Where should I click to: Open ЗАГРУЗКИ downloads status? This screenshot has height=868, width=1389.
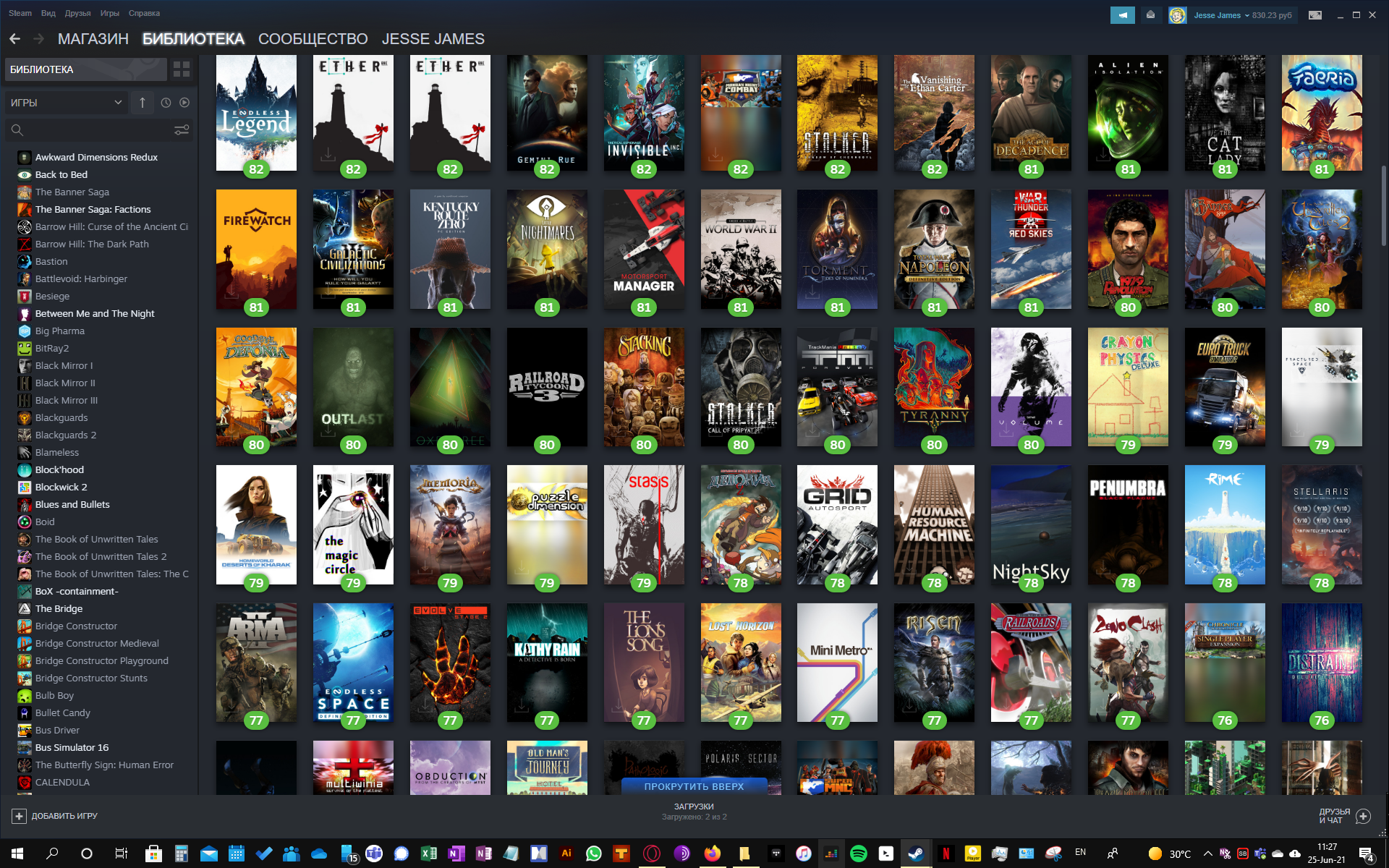click(694, 812)
